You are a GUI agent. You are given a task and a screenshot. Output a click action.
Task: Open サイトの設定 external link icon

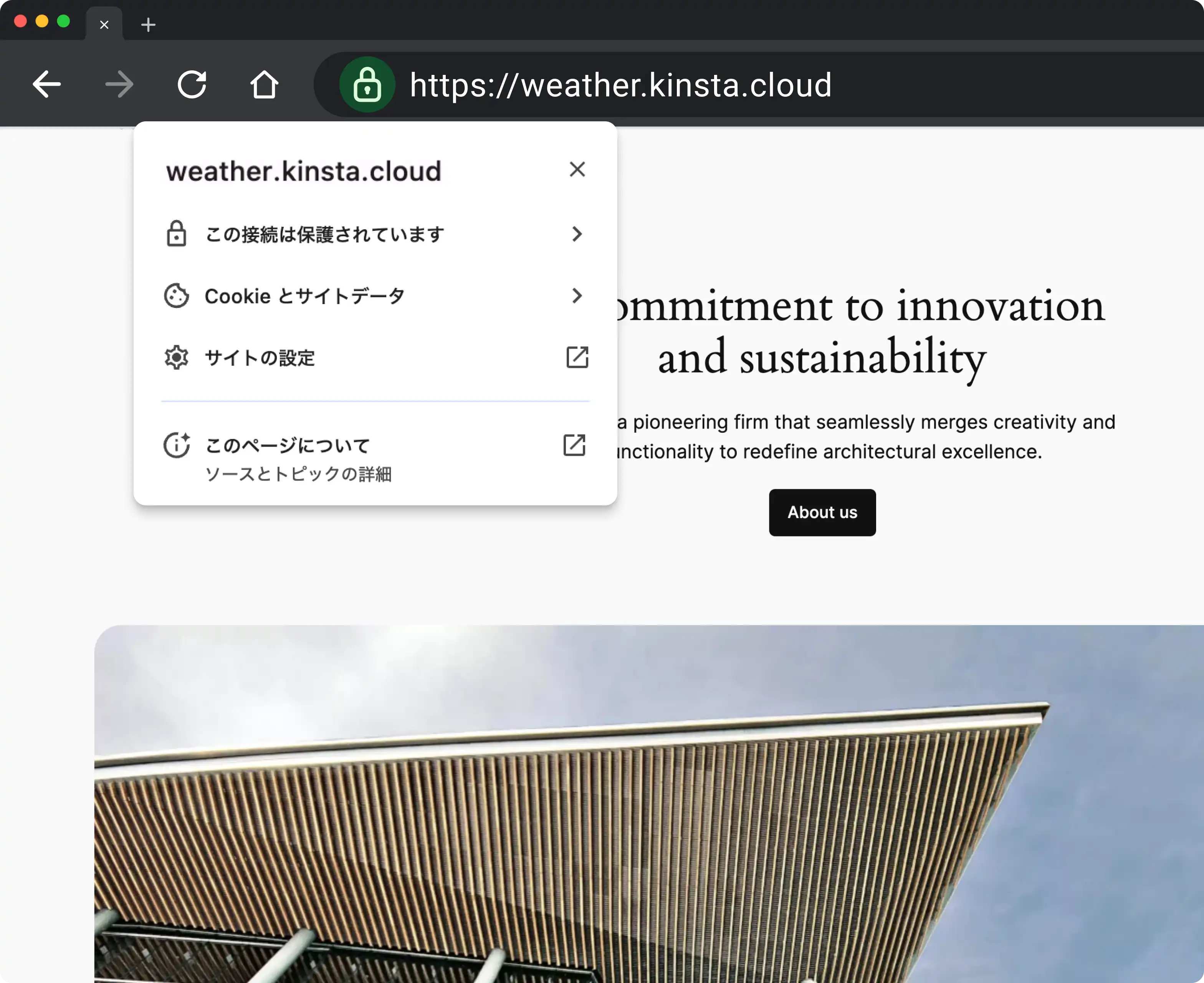[x=577, y=357]
